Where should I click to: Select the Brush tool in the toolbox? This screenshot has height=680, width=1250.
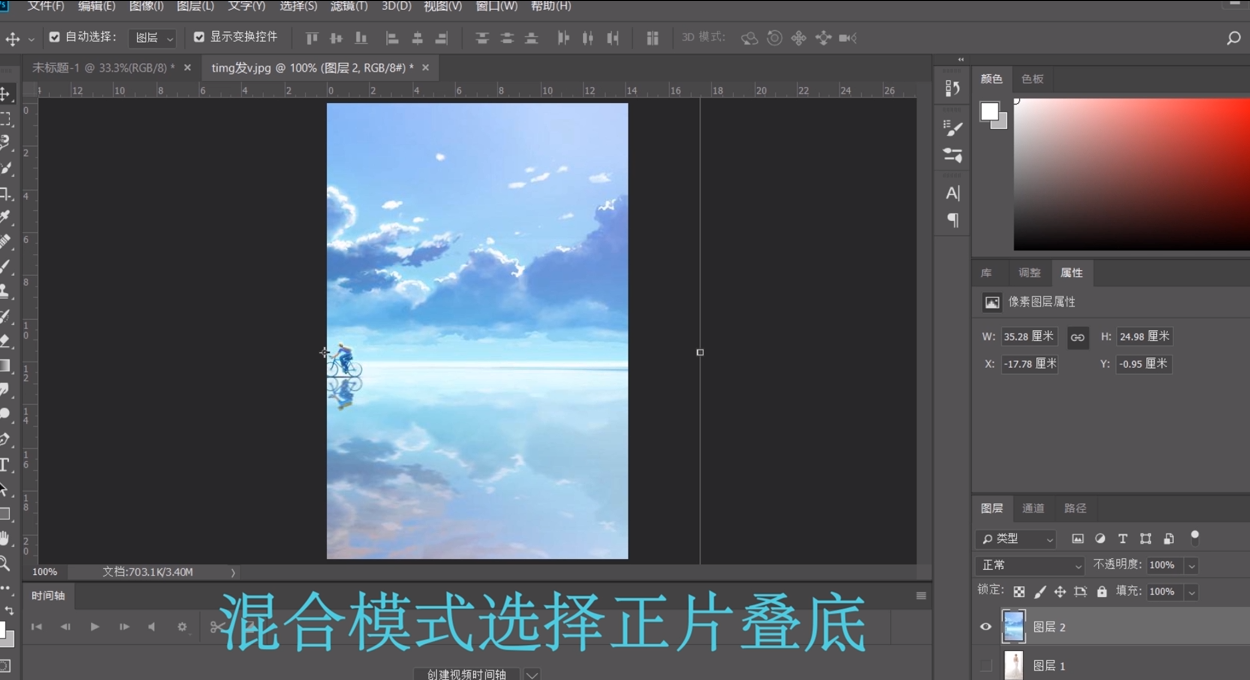click(x=6, y=267)
